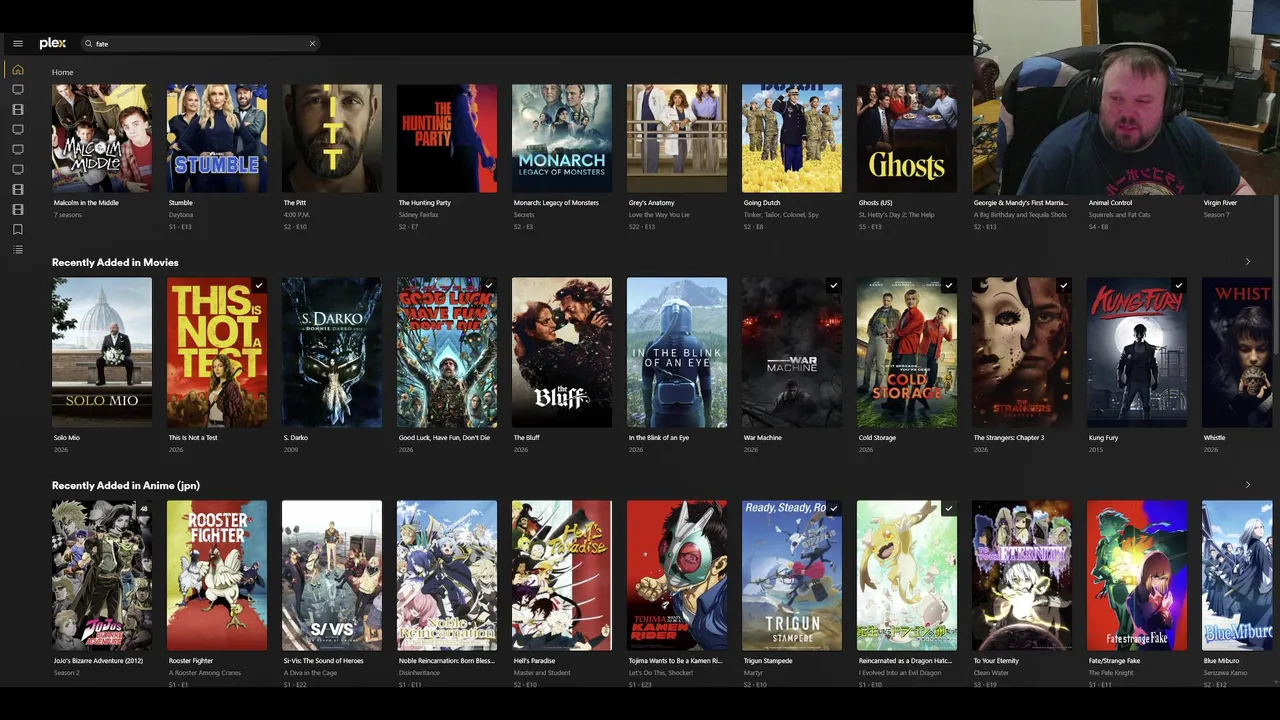Viewport: 1280px width, 720px height.
Task: Open Monarch: Legacy of Monsters poster
Action: pyautogui.click(x=562, y=138)
